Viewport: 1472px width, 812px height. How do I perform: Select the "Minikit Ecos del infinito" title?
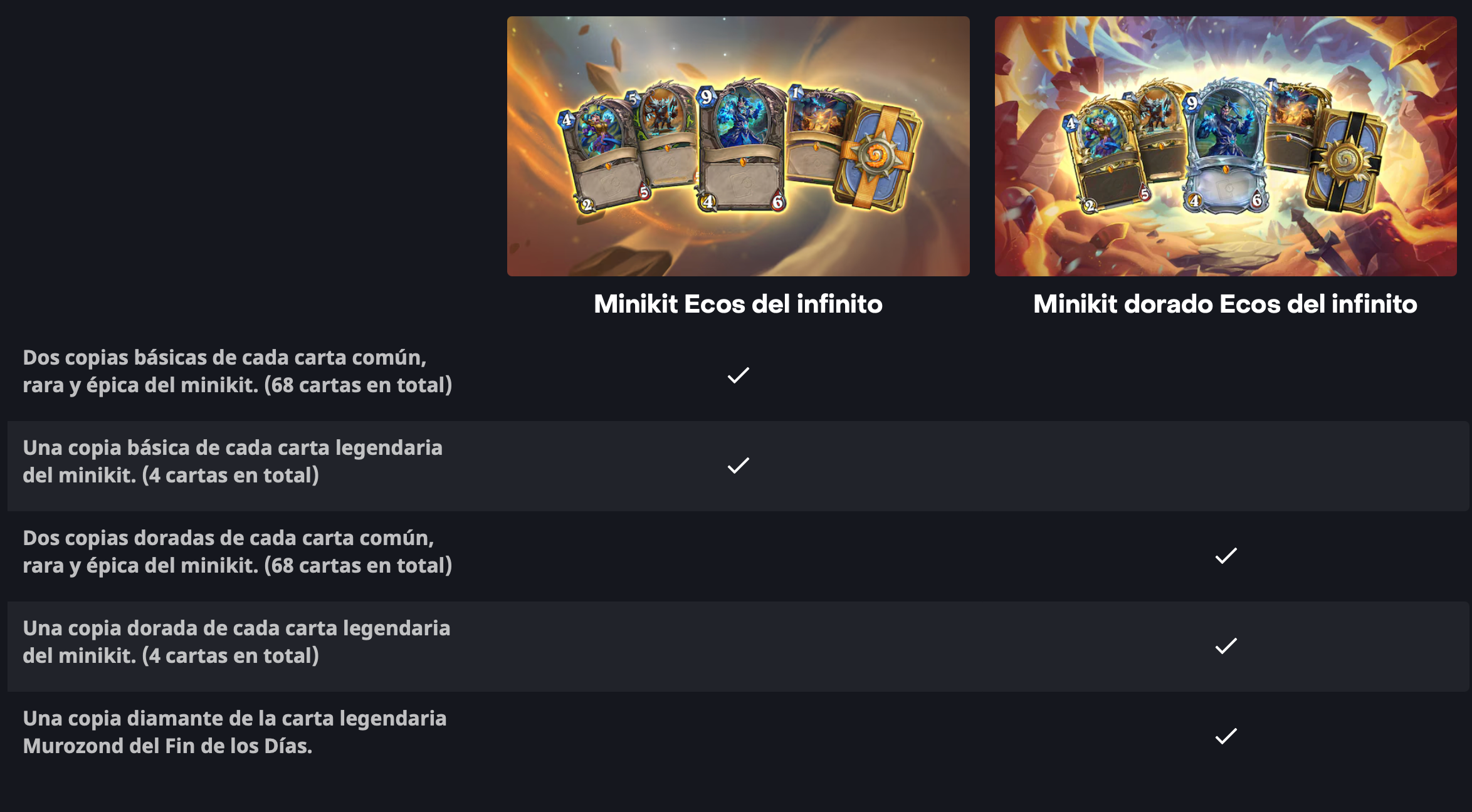[x=738, y=304]
